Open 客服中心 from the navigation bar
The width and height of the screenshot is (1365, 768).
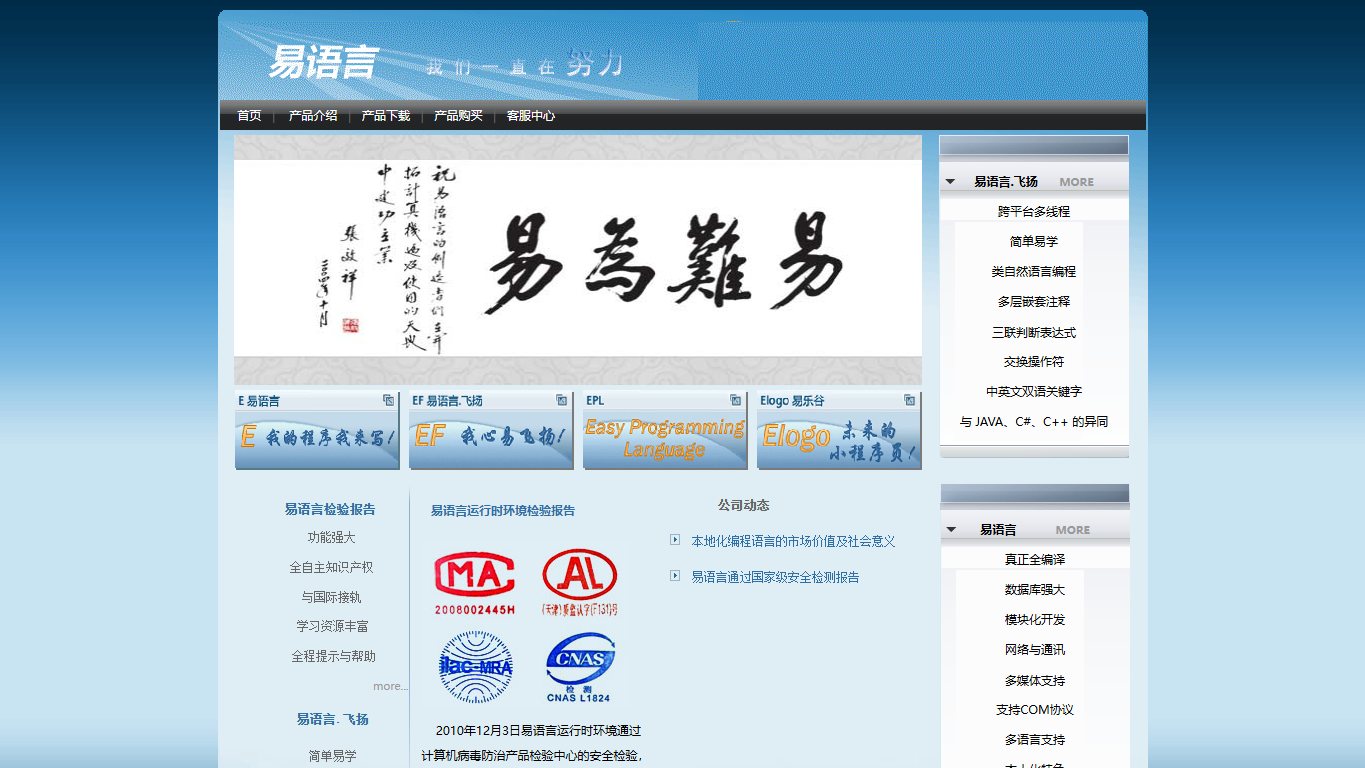(x=531, y=116)
